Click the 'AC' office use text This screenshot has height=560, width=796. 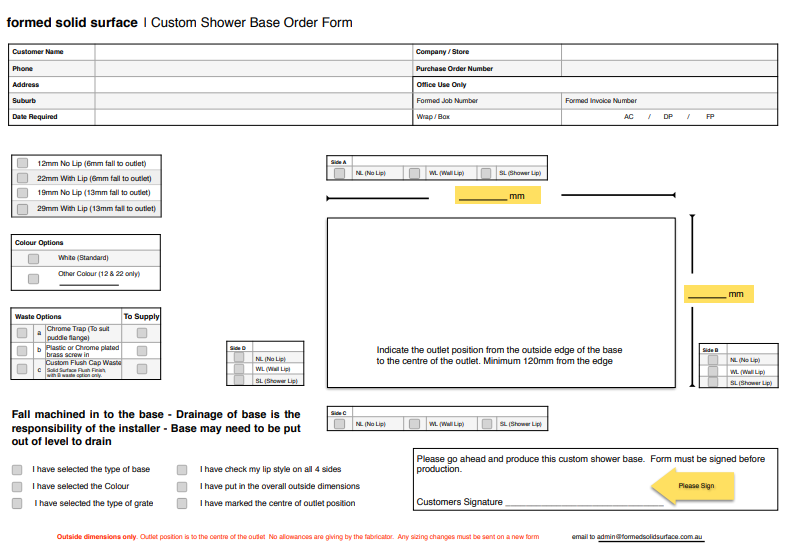click(x=628, y=117)
